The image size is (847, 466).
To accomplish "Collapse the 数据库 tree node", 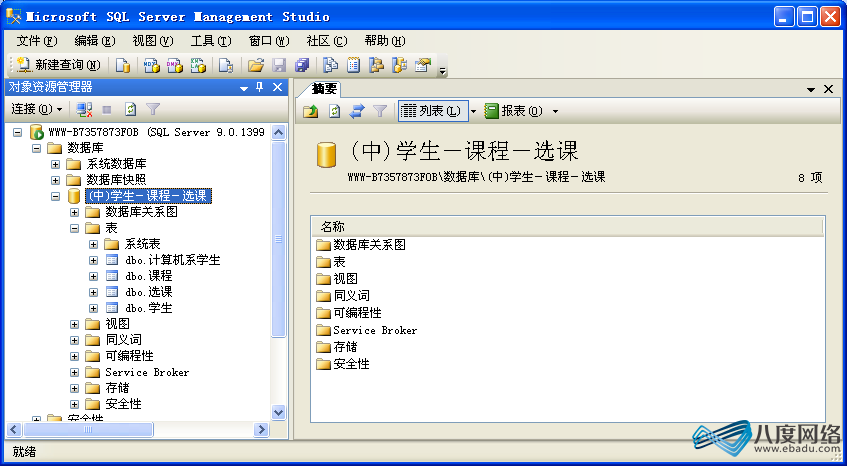I will coord(36,148).
